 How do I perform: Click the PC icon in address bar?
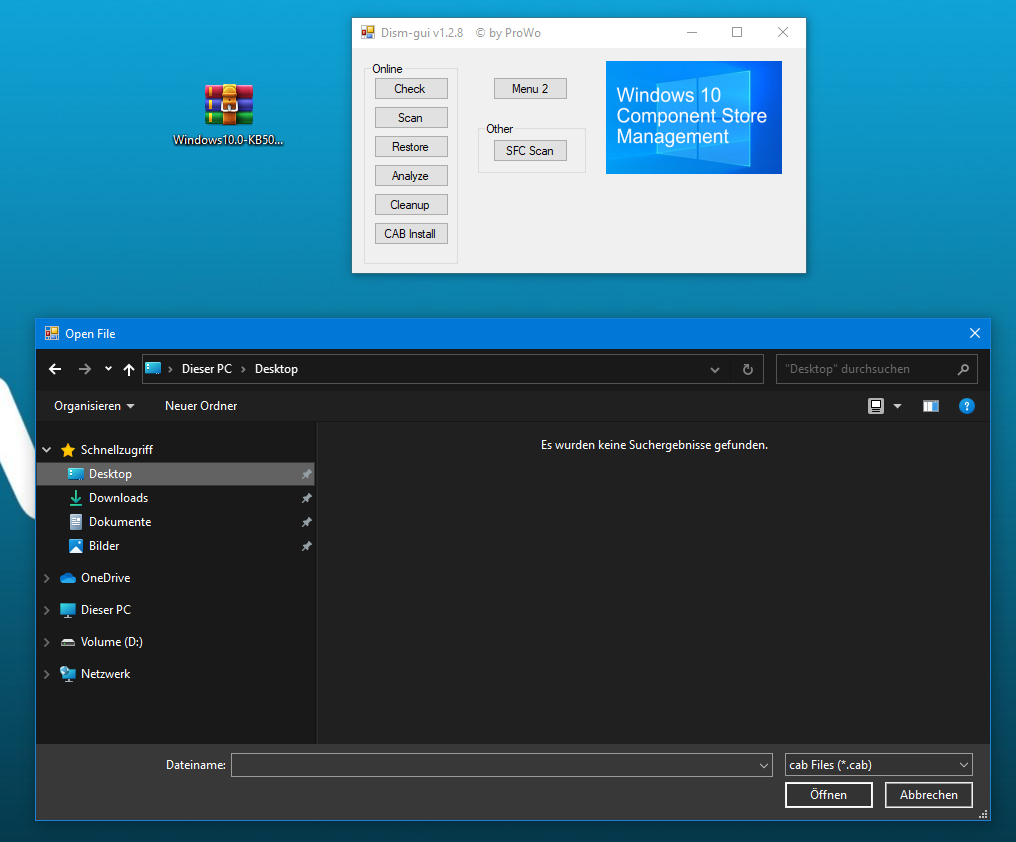tap(153, 368)
